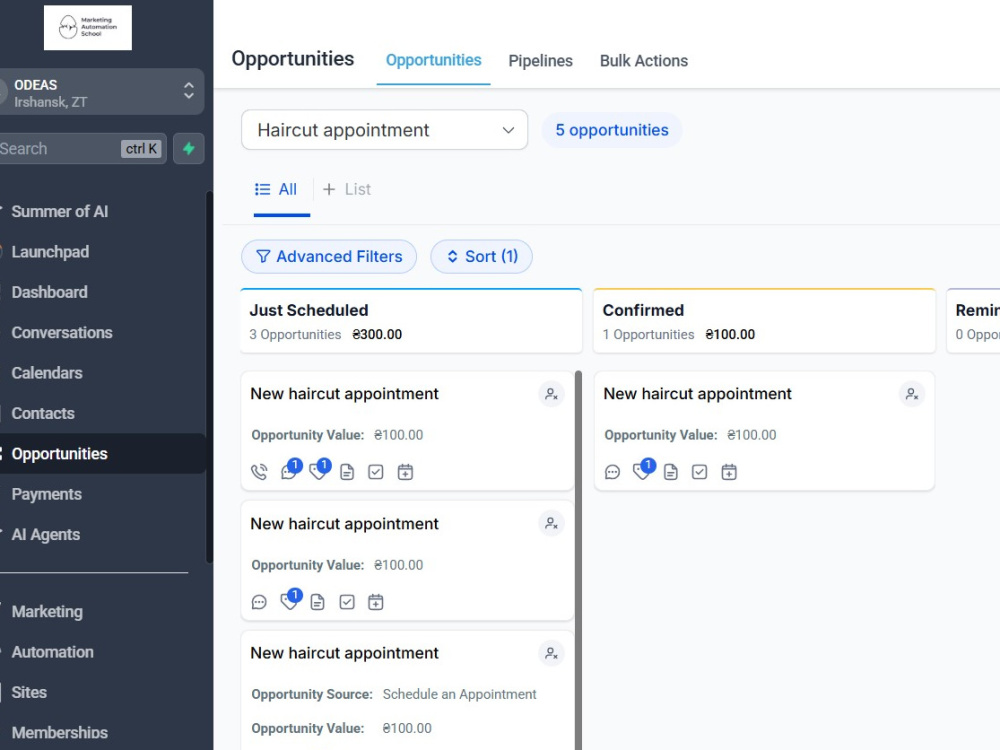Open the Sort (1) options
The width and height of the screenshot is (1000, 750).
(482, 256)
